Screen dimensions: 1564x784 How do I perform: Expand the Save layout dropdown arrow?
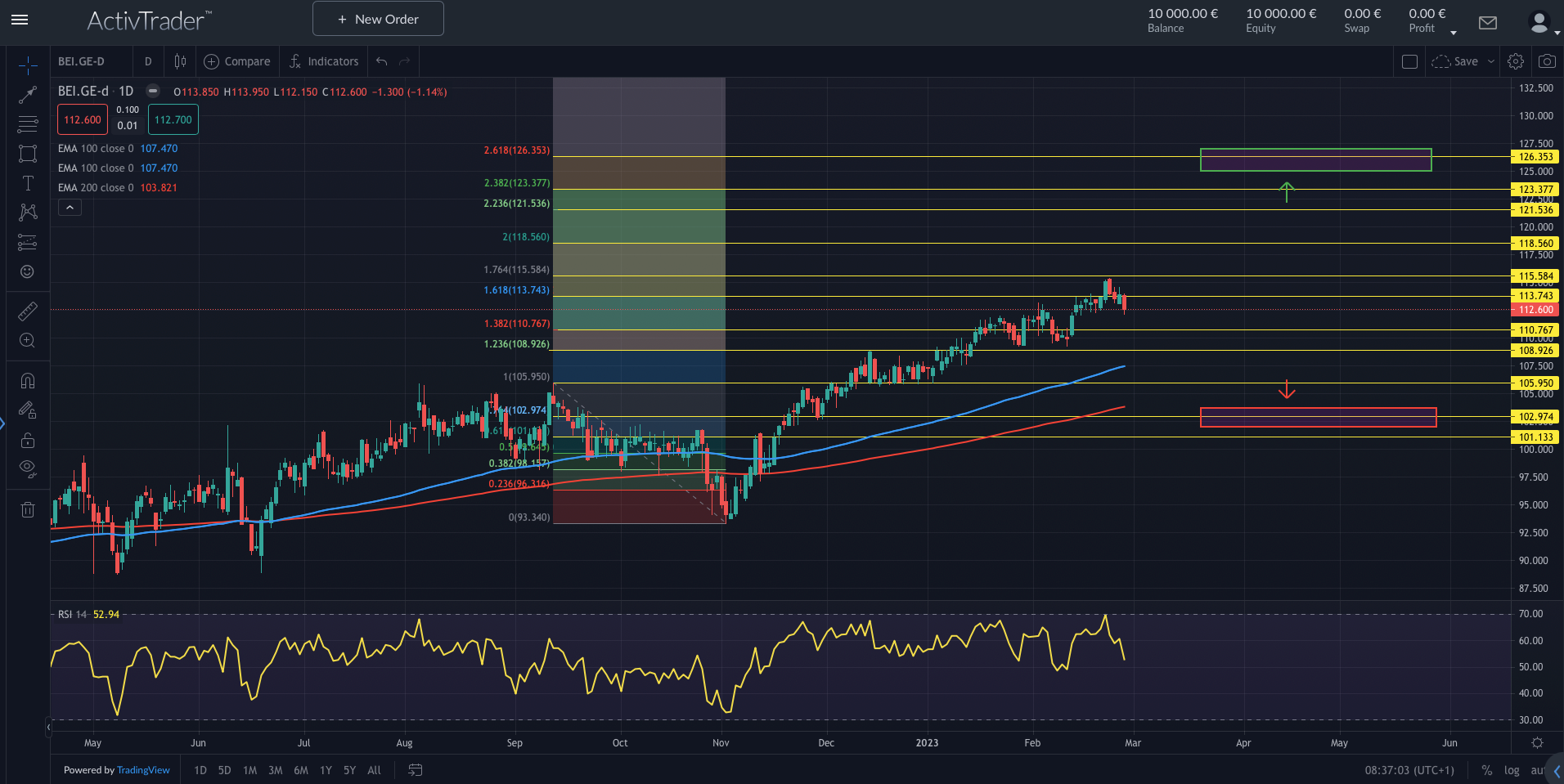point(1490,61)
